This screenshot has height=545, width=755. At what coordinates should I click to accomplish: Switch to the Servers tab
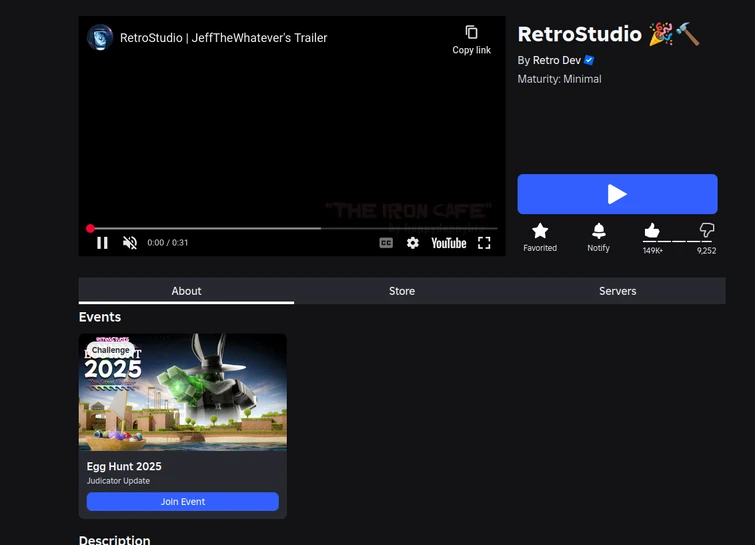[618, 291]
